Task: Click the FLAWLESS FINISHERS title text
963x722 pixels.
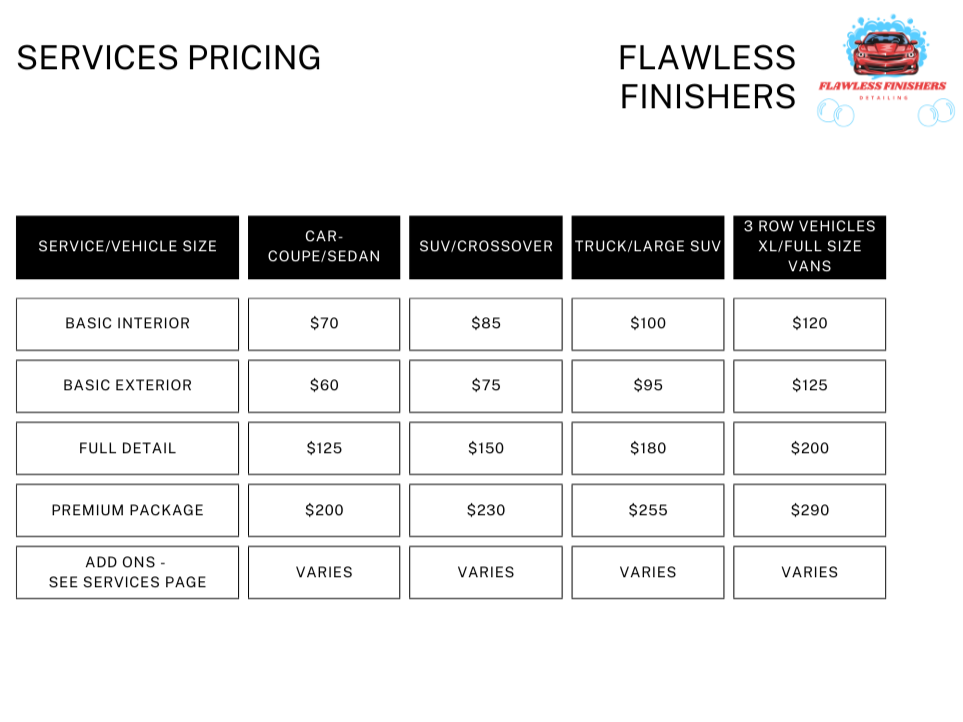Action: (x=707, y=77)
